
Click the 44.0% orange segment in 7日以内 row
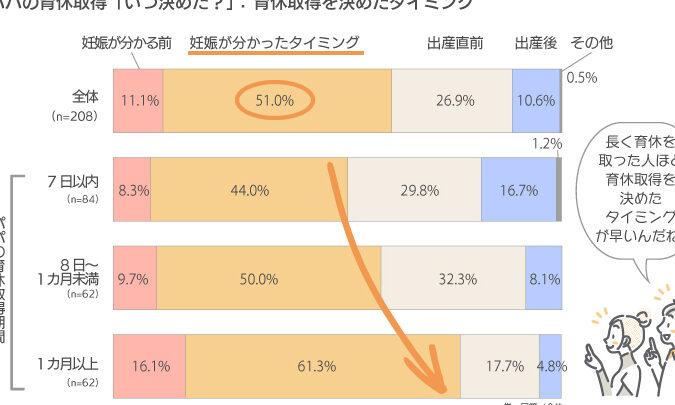(249, 190)
